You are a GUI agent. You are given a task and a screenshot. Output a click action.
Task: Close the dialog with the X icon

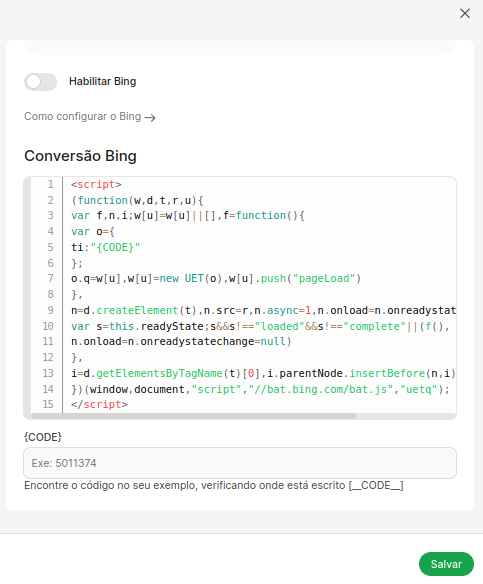464,13
